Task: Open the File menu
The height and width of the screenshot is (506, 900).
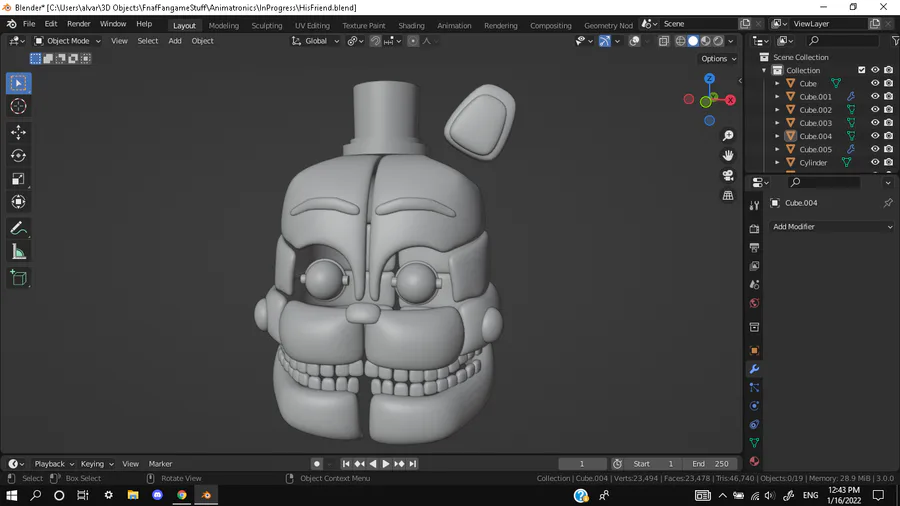Action: (29, 24)
